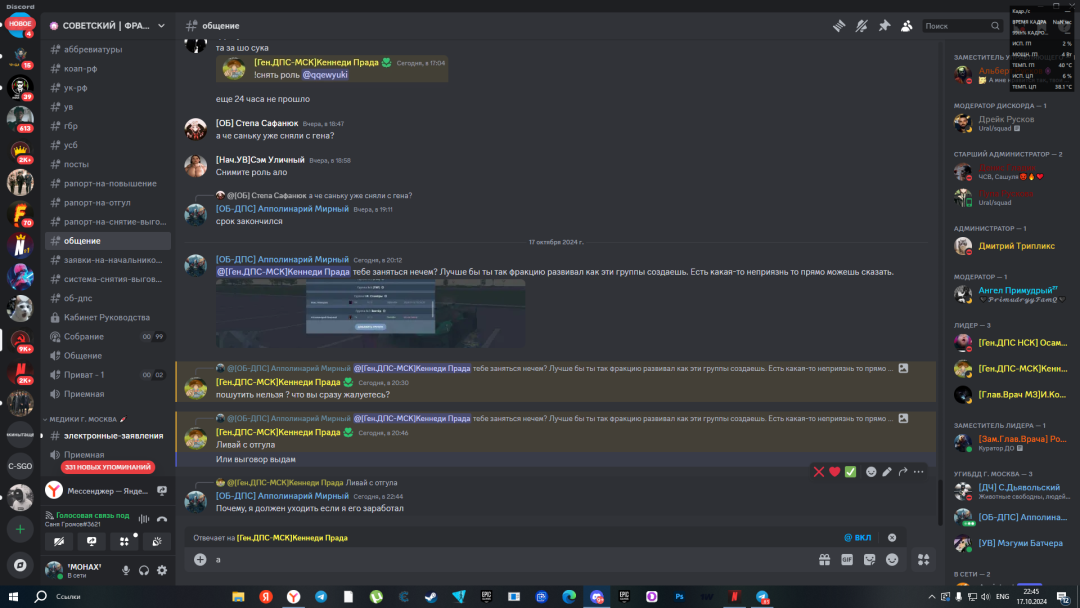Jump to '331 НОВЫХ УПОМИНАНИЙ' pill
Image resolution: width=1080 pixels, height=608 pixels.
[107, 467]
